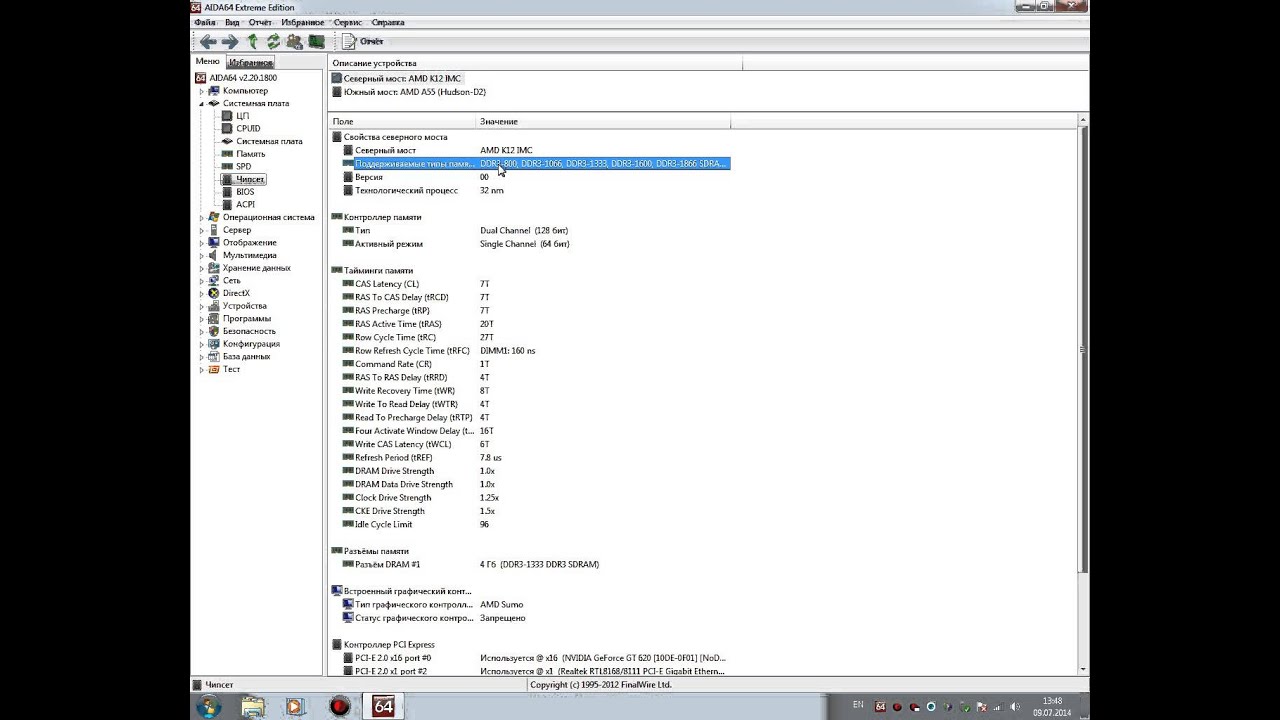Open media player from taskbar
Screen dimensions: 1280x720
(294, 706)
